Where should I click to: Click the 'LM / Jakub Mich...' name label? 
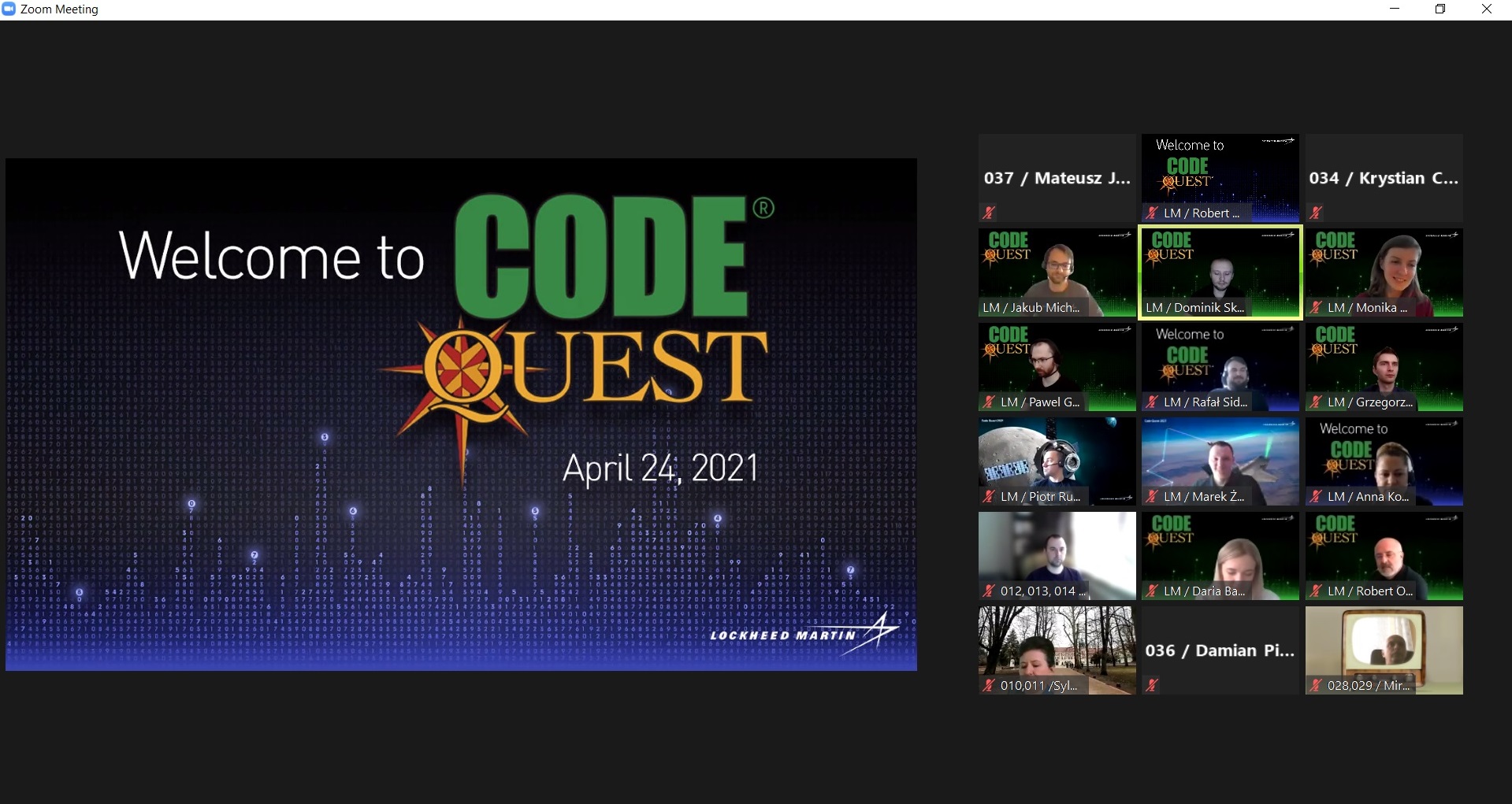[1031, 308]
